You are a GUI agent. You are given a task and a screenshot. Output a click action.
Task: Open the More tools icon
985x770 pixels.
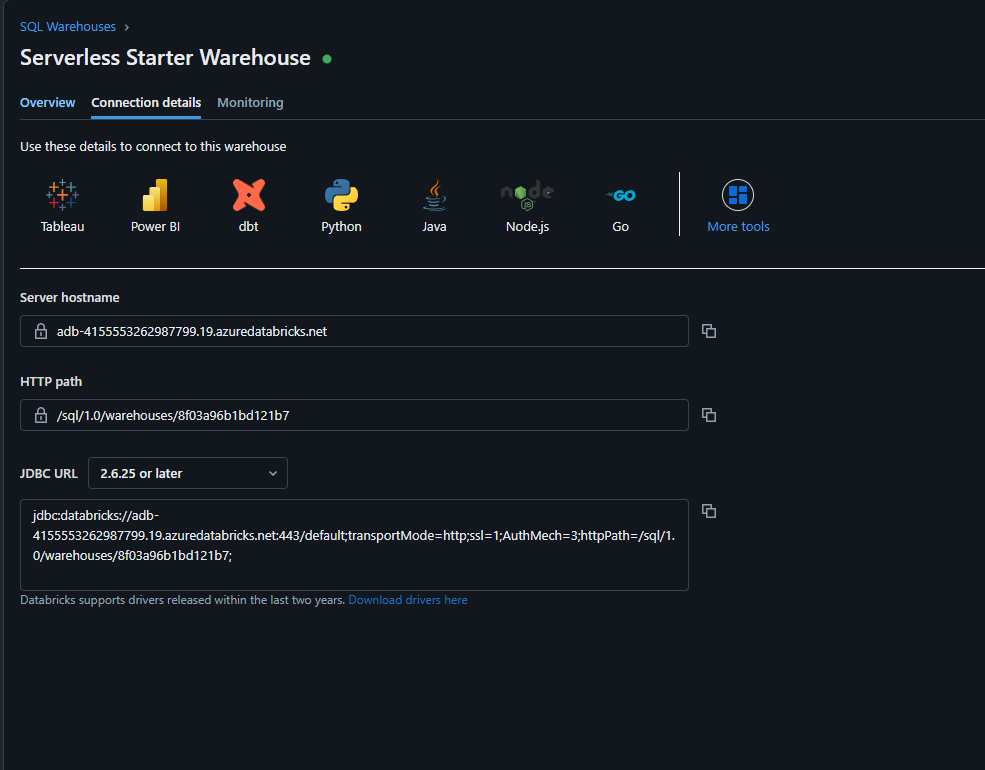[x=738, y=196]
